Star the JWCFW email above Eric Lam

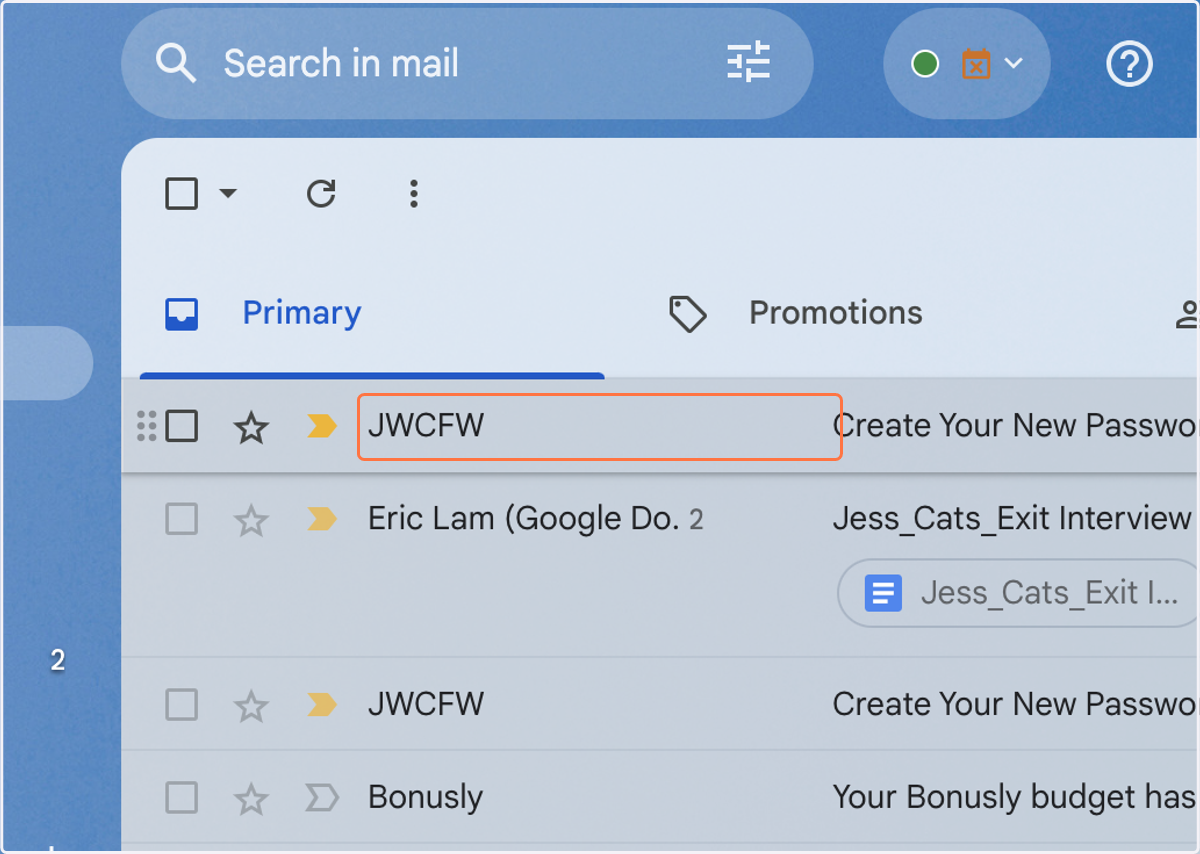point(250,428)
